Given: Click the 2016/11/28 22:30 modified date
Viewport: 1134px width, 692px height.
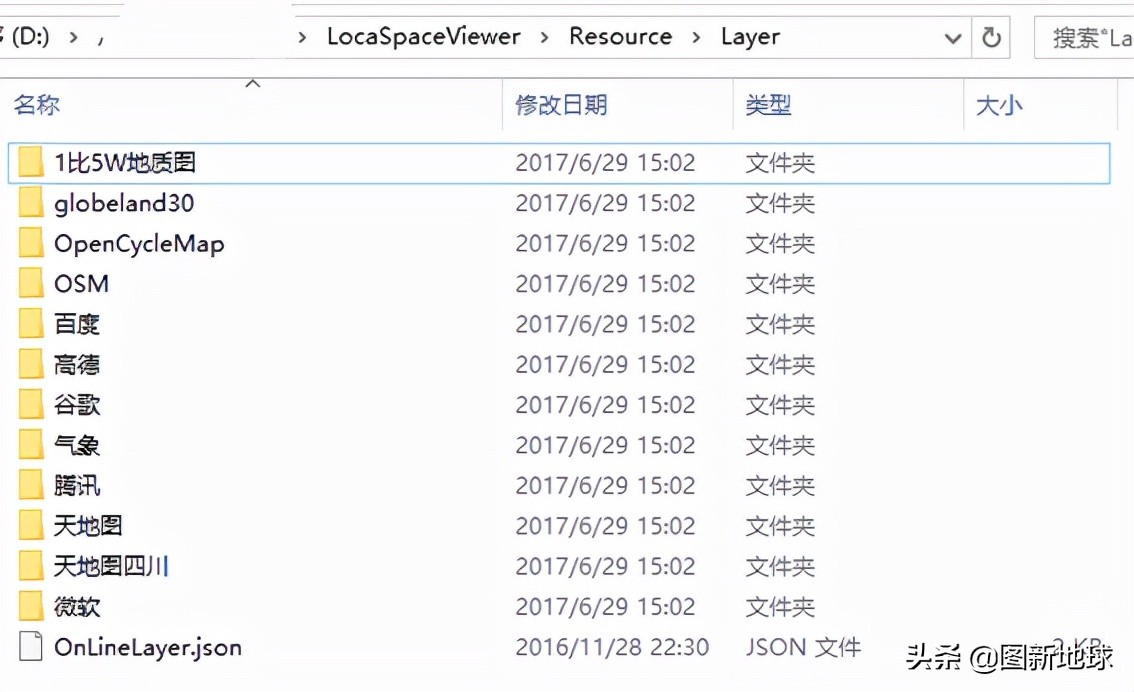Looking at the screenshot, I should coord(612,647).
